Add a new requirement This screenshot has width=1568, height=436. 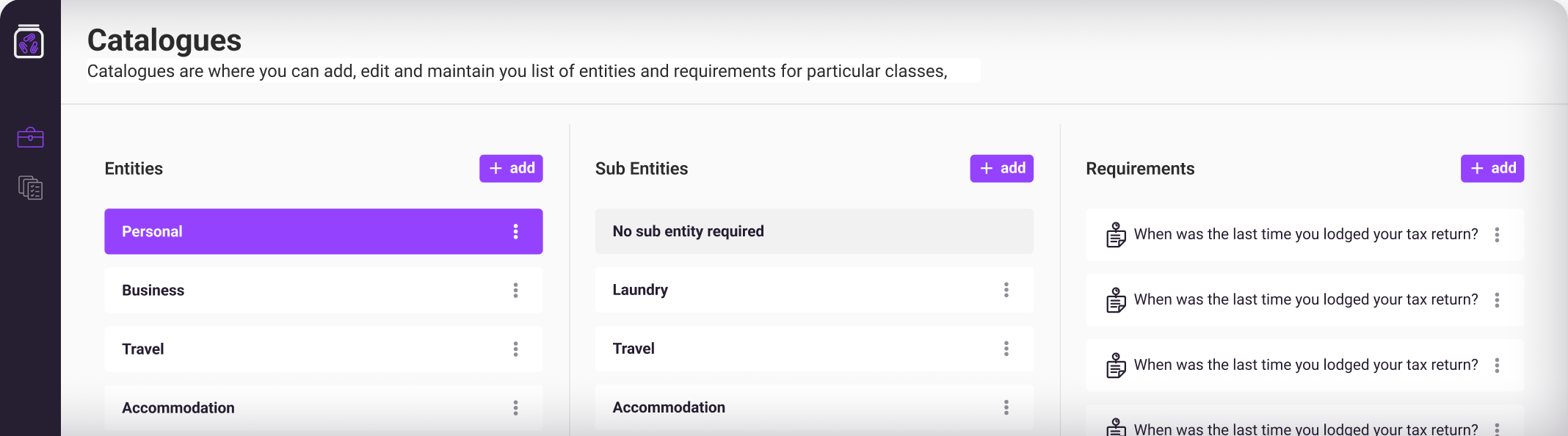coord(1492,168)
